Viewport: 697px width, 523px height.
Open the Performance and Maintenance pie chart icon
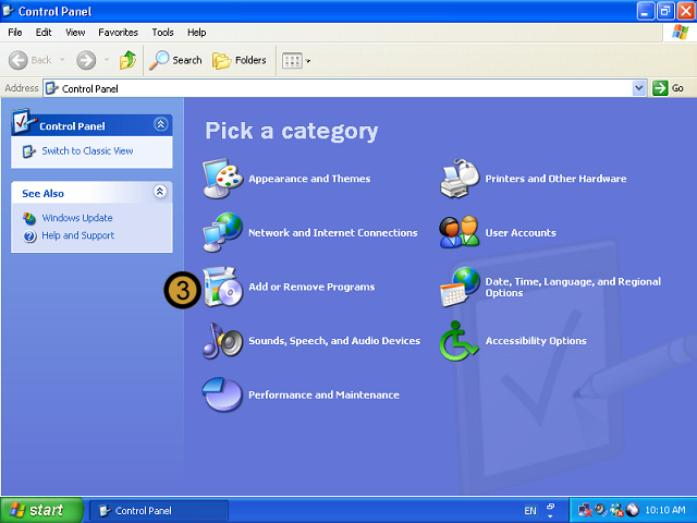click(x=222, y=395)
